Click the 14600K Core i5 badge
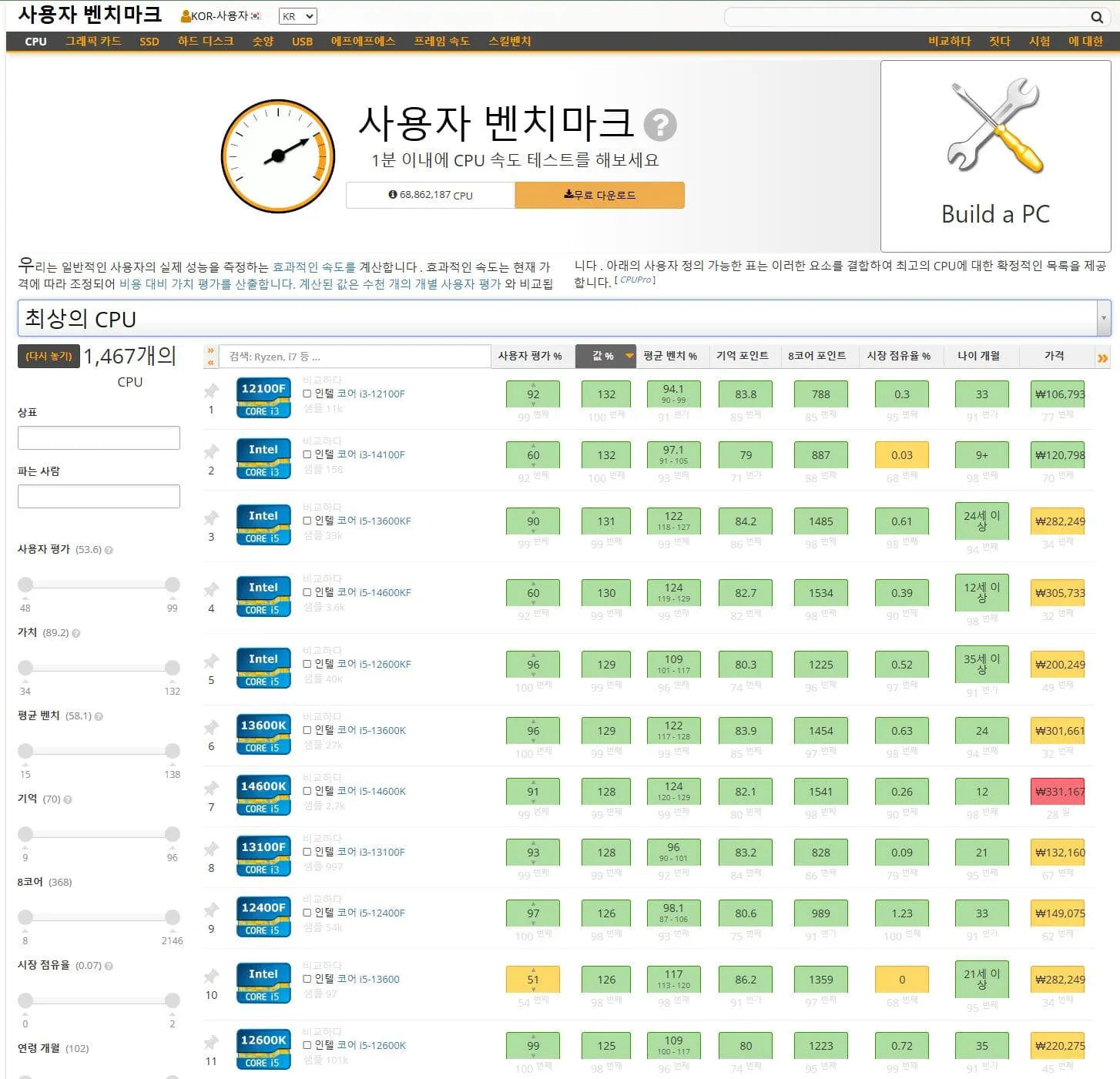Image resolution: width=1120 pixels, height=1079 pixels. pos(263,796)
